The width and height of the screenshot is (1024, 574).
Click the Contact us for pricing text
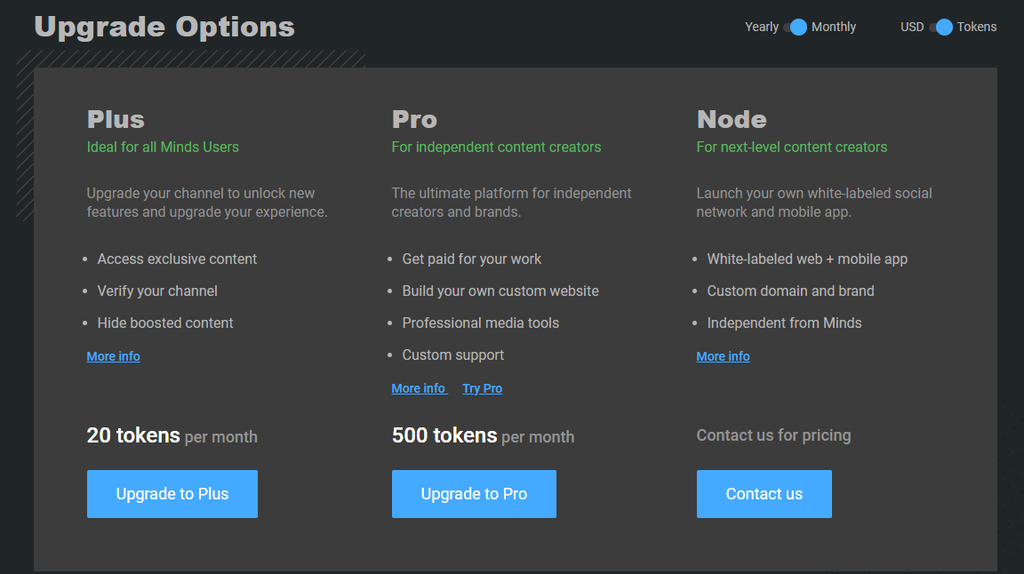point(773,435)
